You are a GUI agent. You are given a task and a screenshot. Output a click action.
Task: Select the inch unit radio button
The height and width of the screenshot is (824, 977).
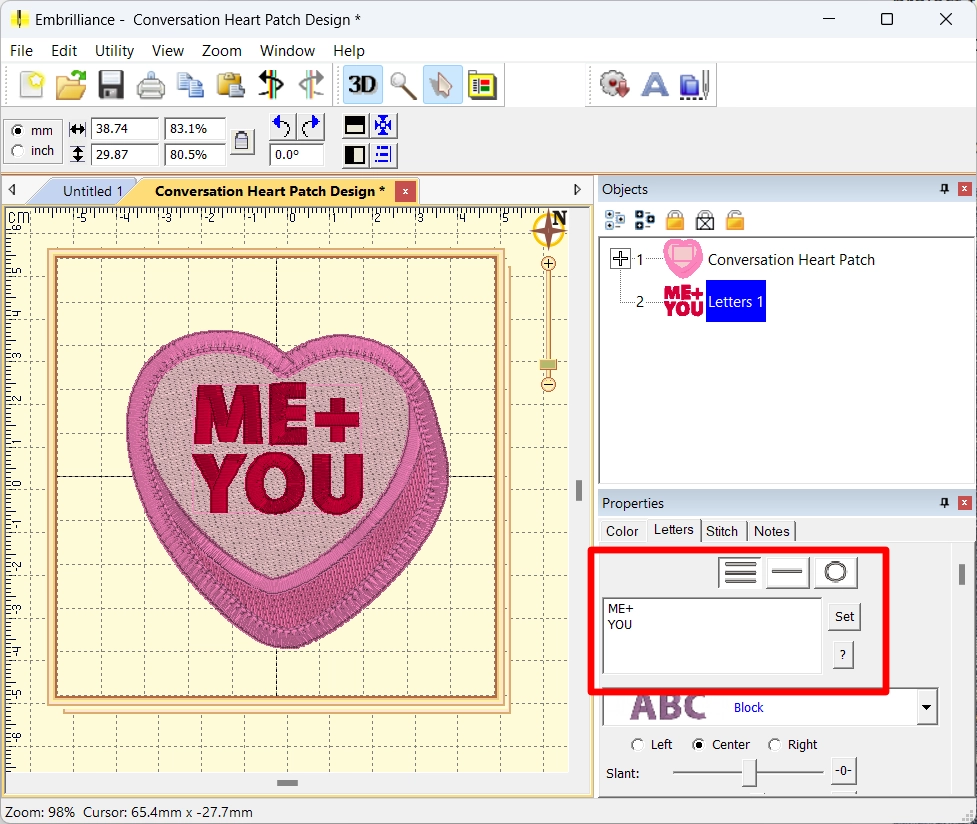[18, 151]
